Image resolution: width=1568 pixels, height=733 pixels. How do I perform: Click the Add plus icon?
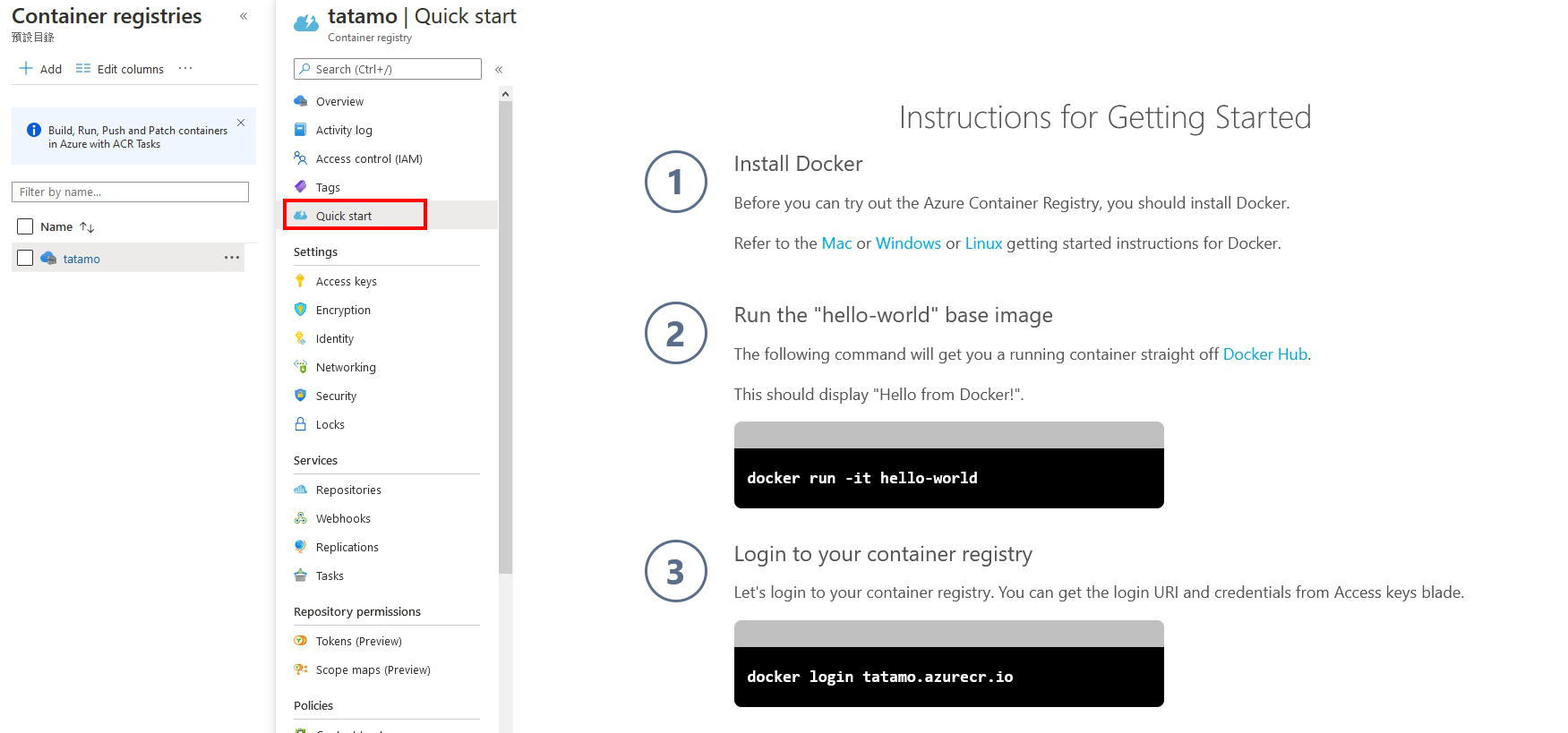pos(26,68)
